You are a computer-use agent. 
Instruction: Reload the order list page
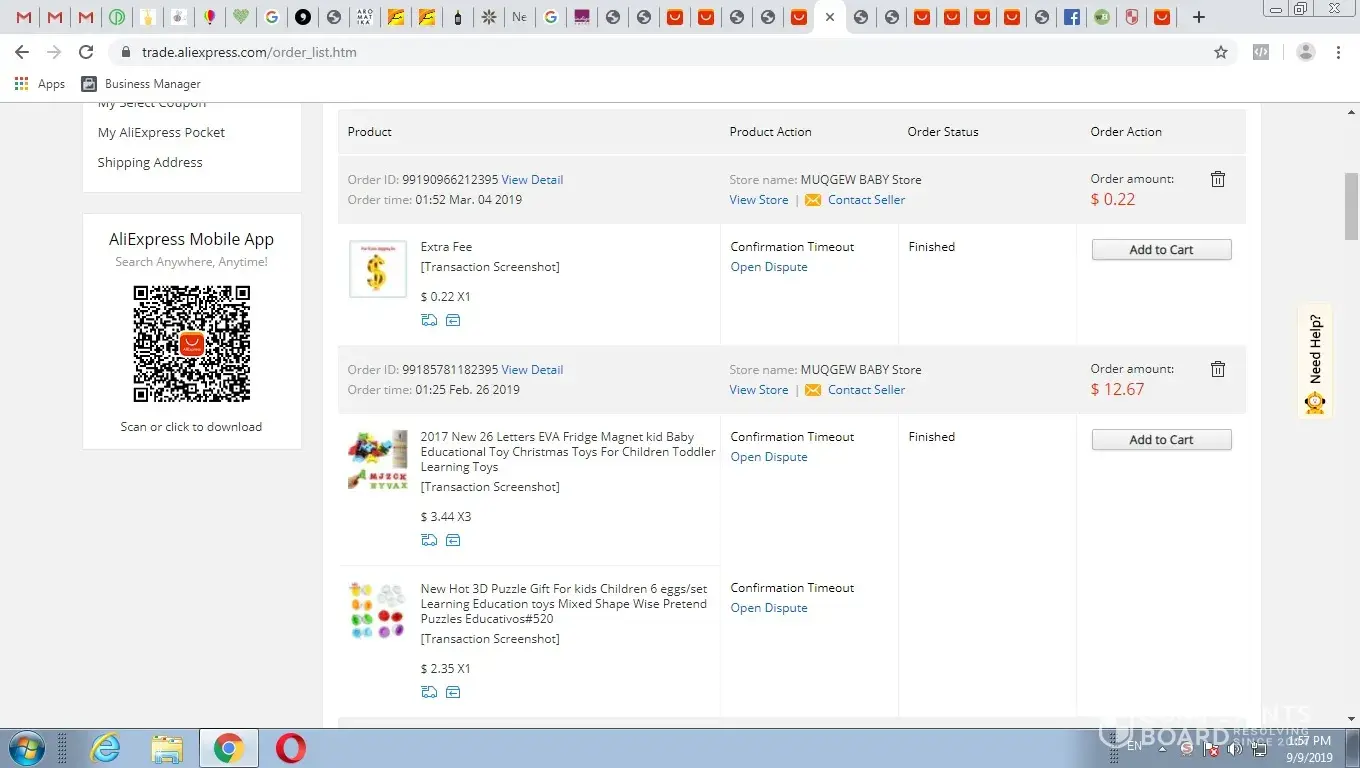(86, 52)
